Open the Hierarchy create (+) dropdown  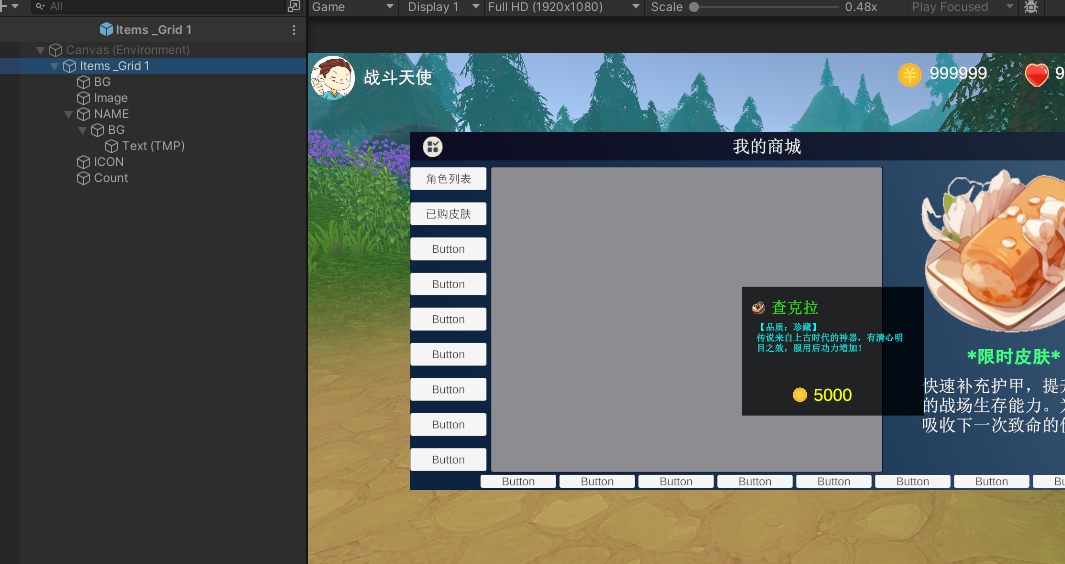point(8,6)
